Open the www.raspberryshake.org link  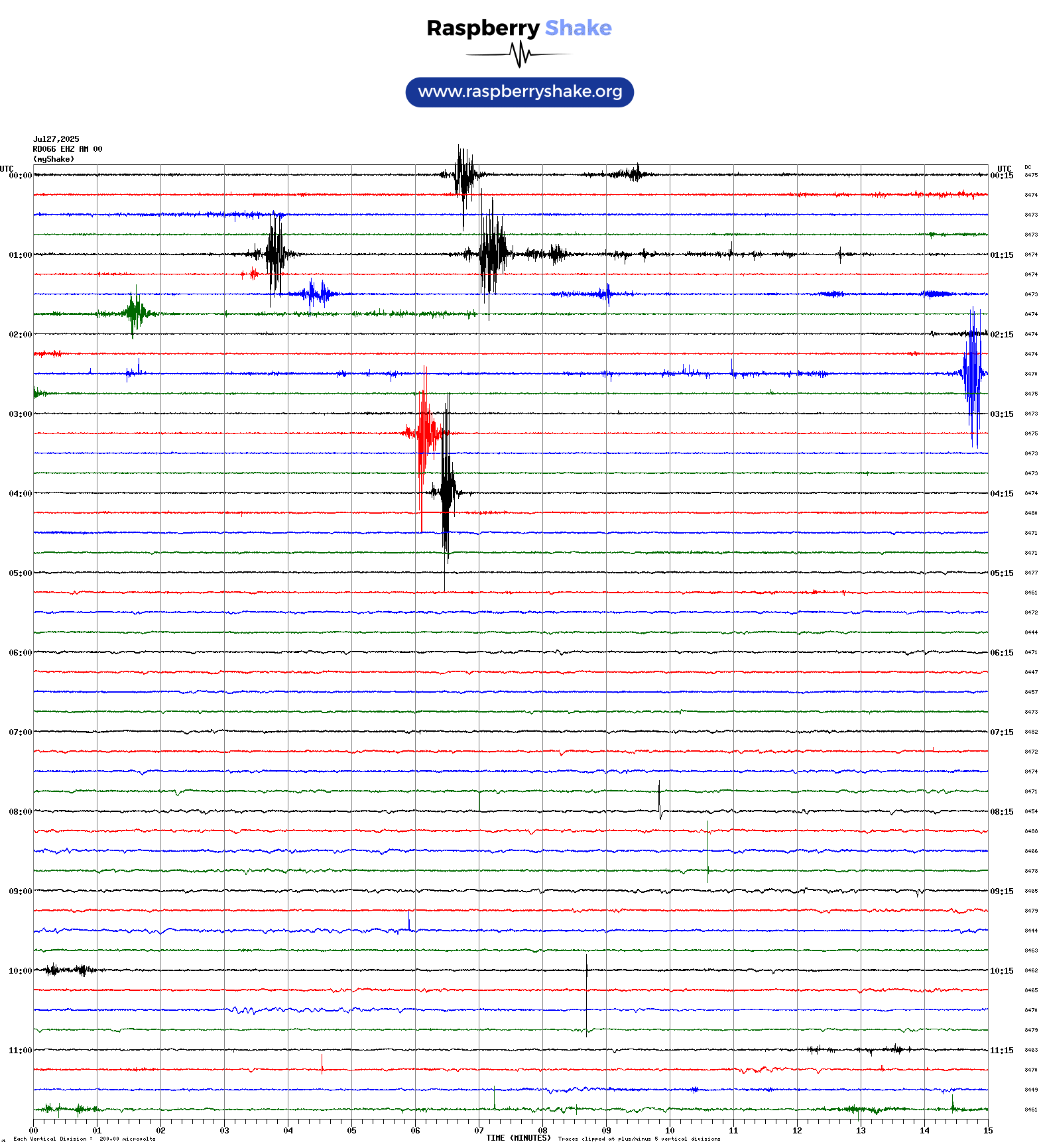[519, 91]
